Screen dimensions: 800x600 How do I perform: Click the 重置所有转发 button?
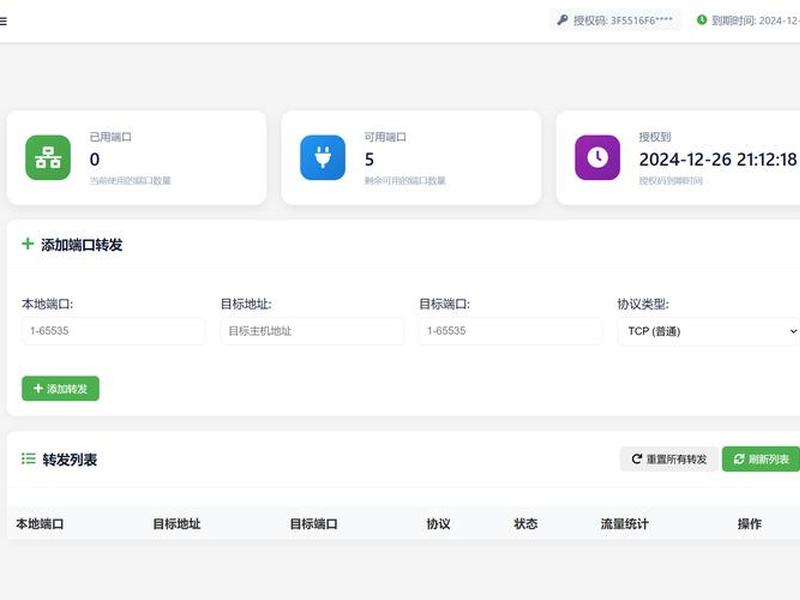(669, 459)
